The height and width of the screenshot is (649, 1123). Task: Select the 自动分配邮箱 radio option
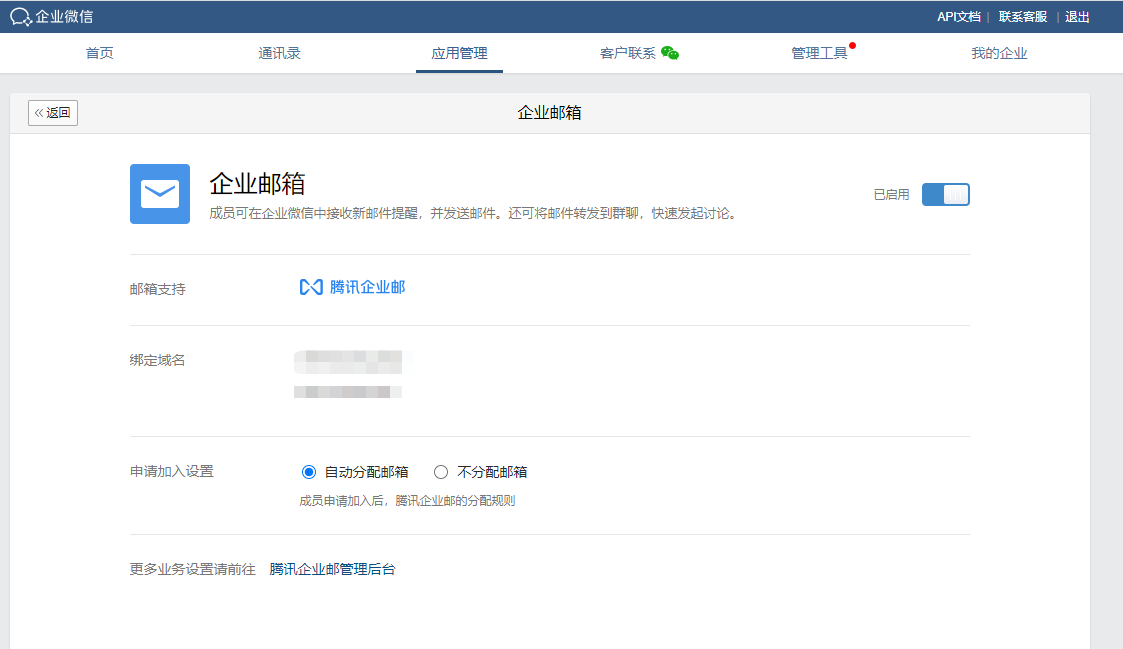(x=309, y=472)
